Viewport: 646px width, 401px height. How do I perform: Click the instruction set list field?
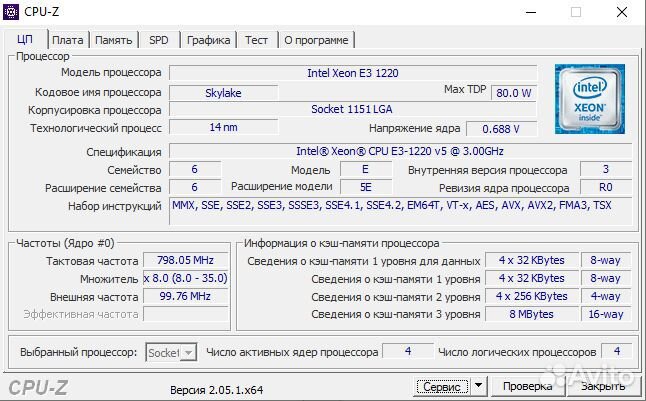coord(400,211)
